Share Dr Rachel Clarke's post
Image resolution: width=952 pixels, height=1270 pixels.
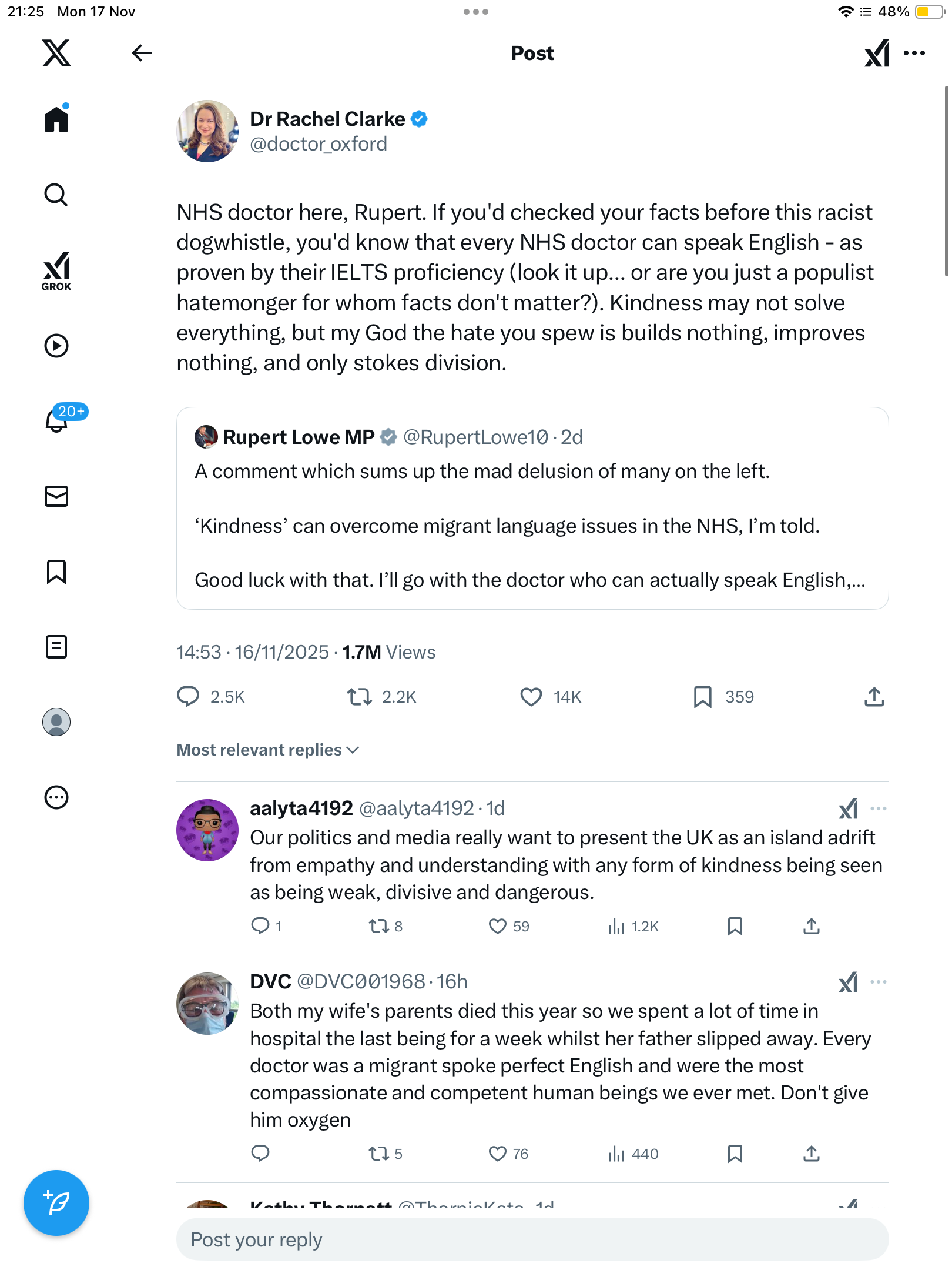pos(874,697)
